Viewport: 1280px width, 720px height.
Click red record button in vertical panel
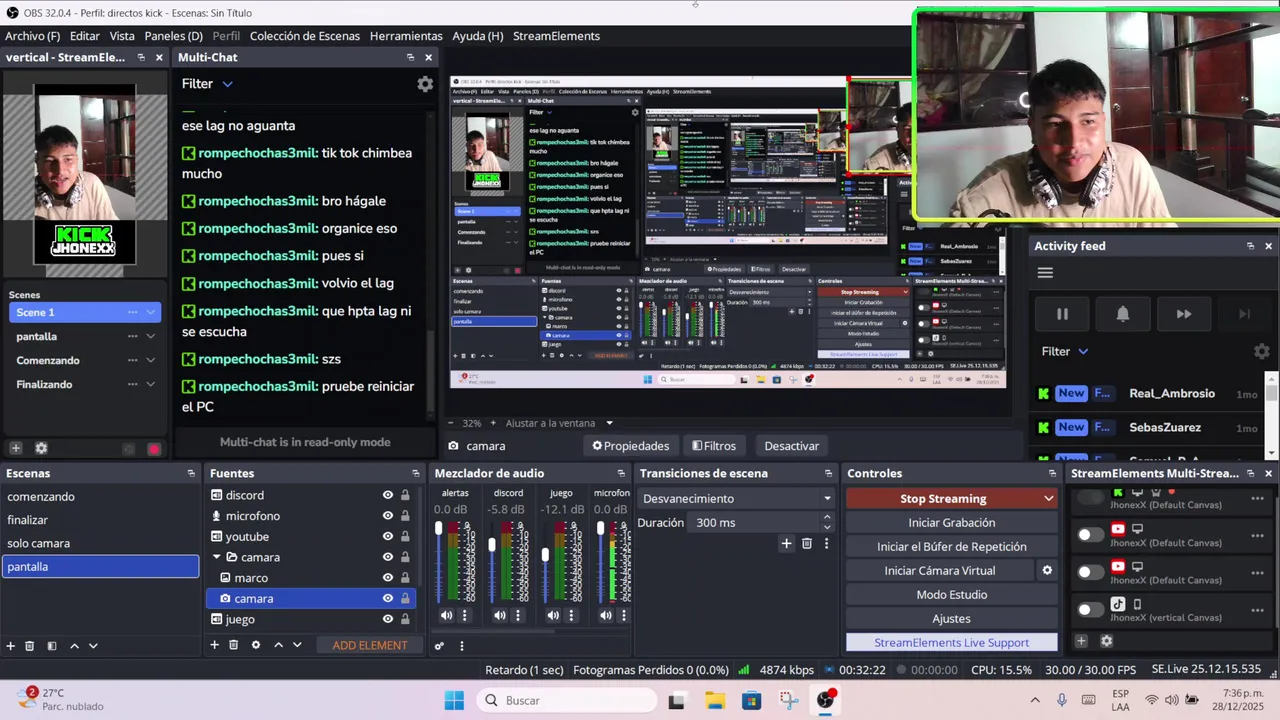pyautogui.click(x=154, y=449)
